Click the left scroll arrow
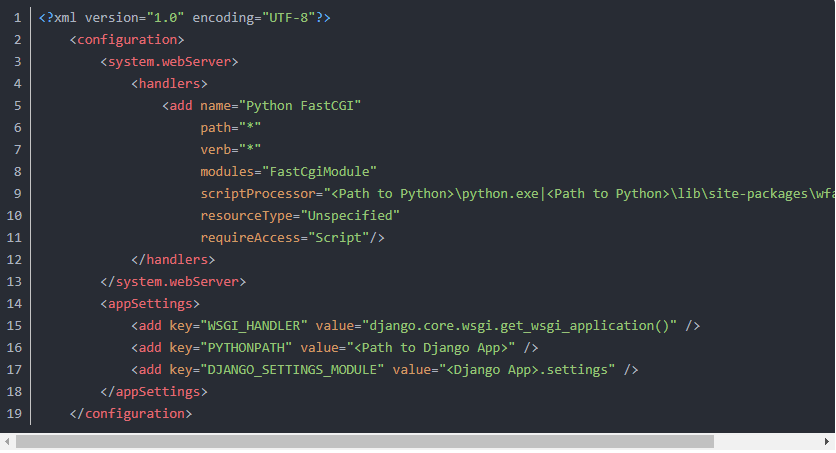836x453 pixels. 7,441
